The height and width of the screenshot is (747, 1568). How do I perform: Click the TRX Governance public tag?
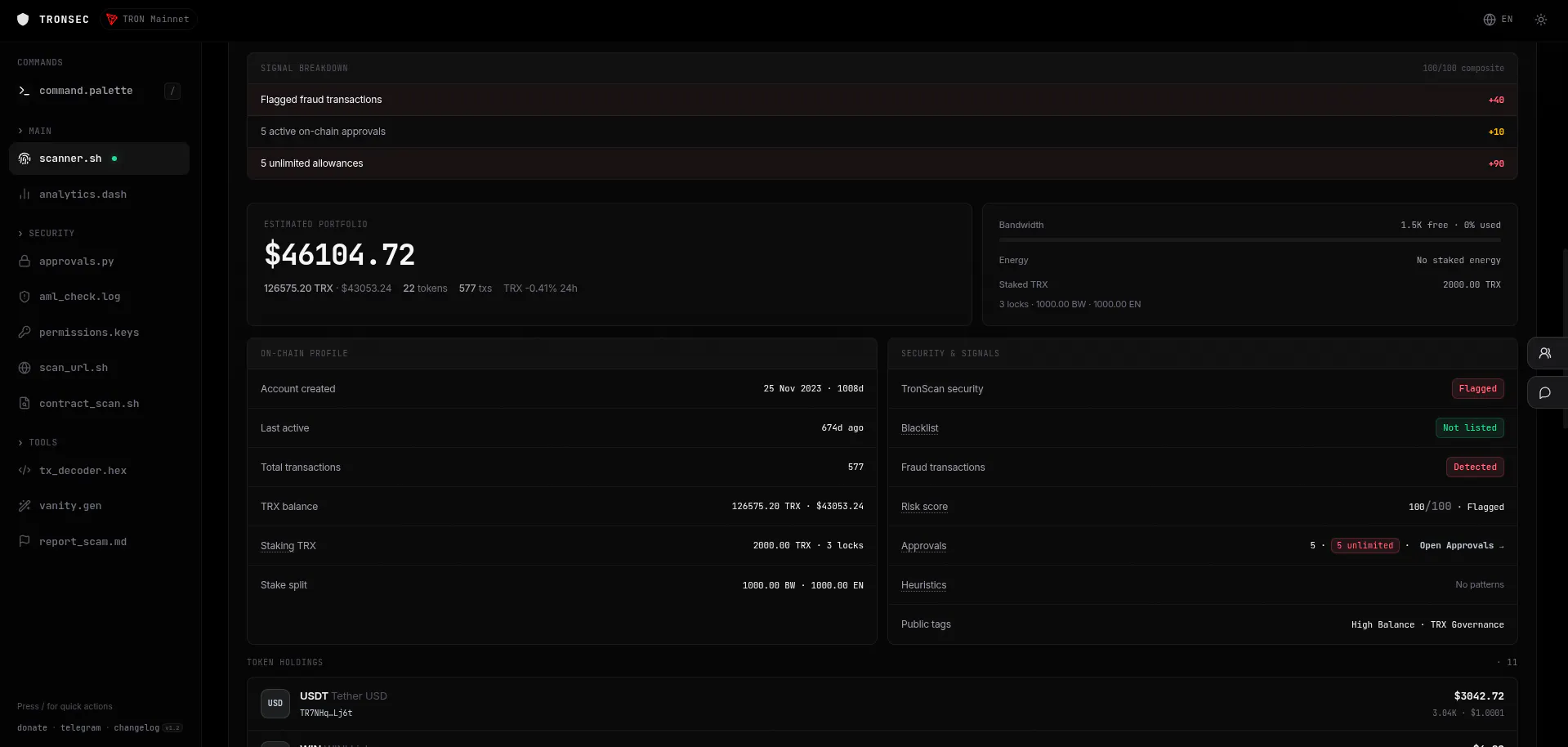click(1467, 625)
